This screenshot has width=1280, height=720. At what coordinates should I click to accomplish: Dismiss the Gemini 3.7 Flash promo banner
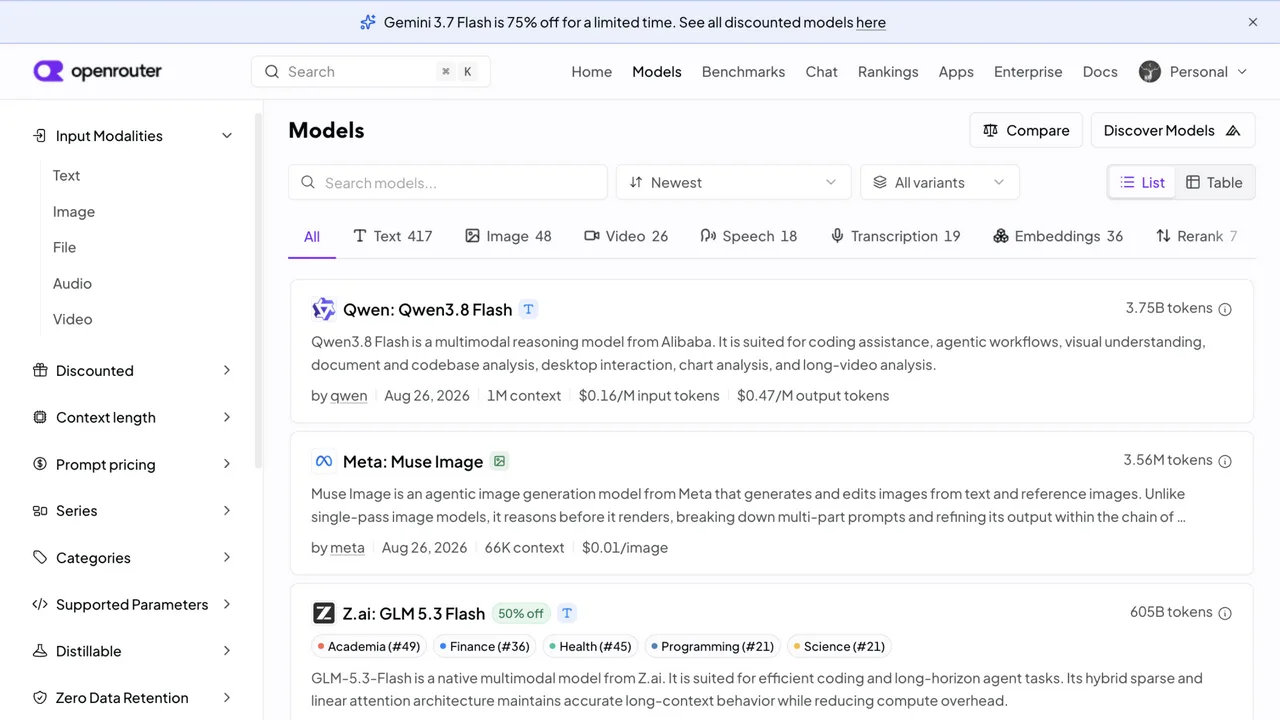(1253, 22)
